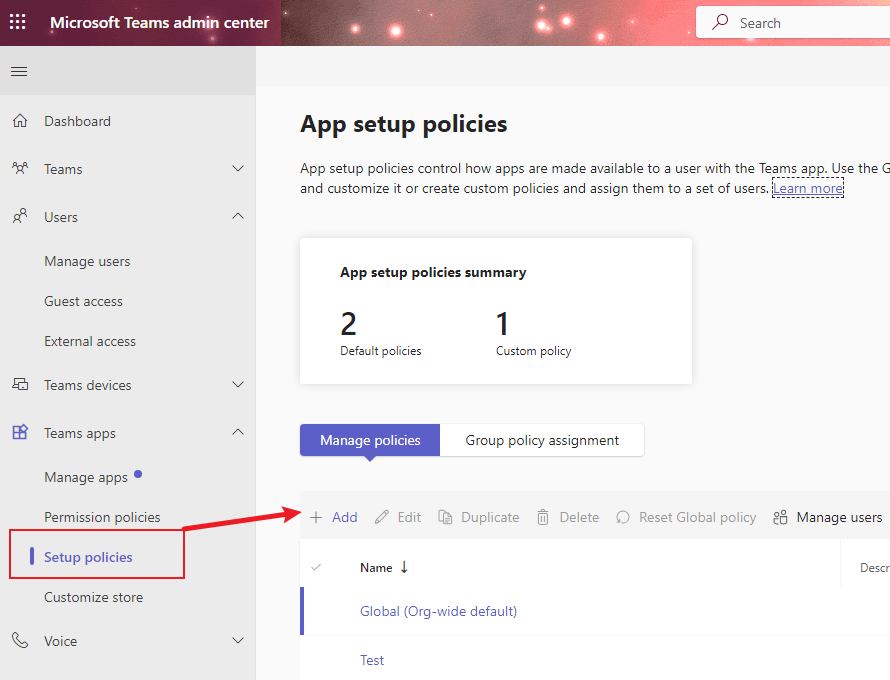The image size is (890, 680).
Task: Expand the Voice section chevron
Action: 238,641
